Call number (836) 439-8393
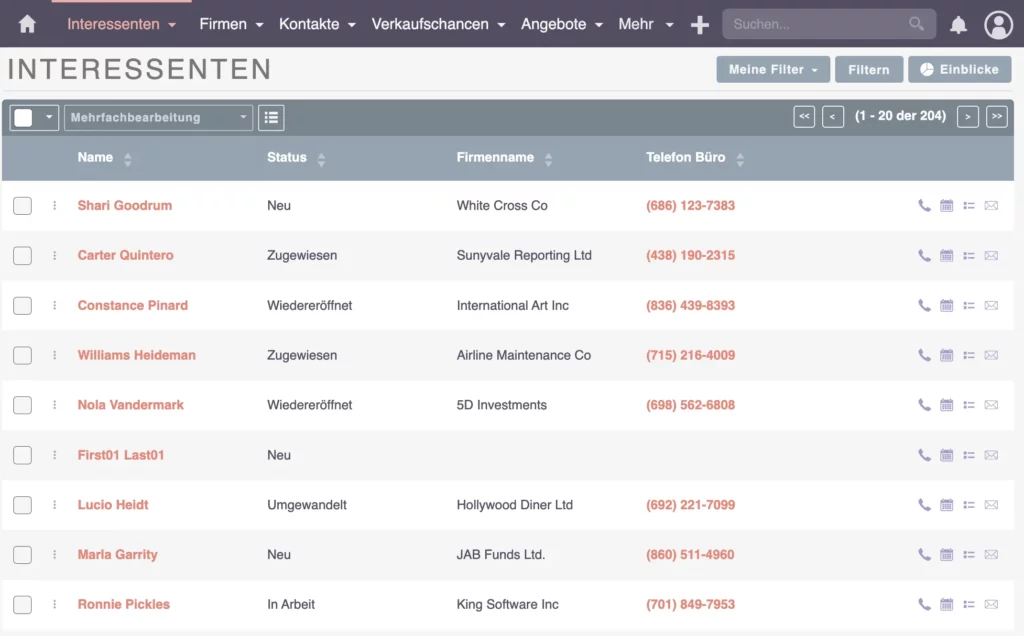The height and width of the screenshot is (636, 1024). pos(690,305)
